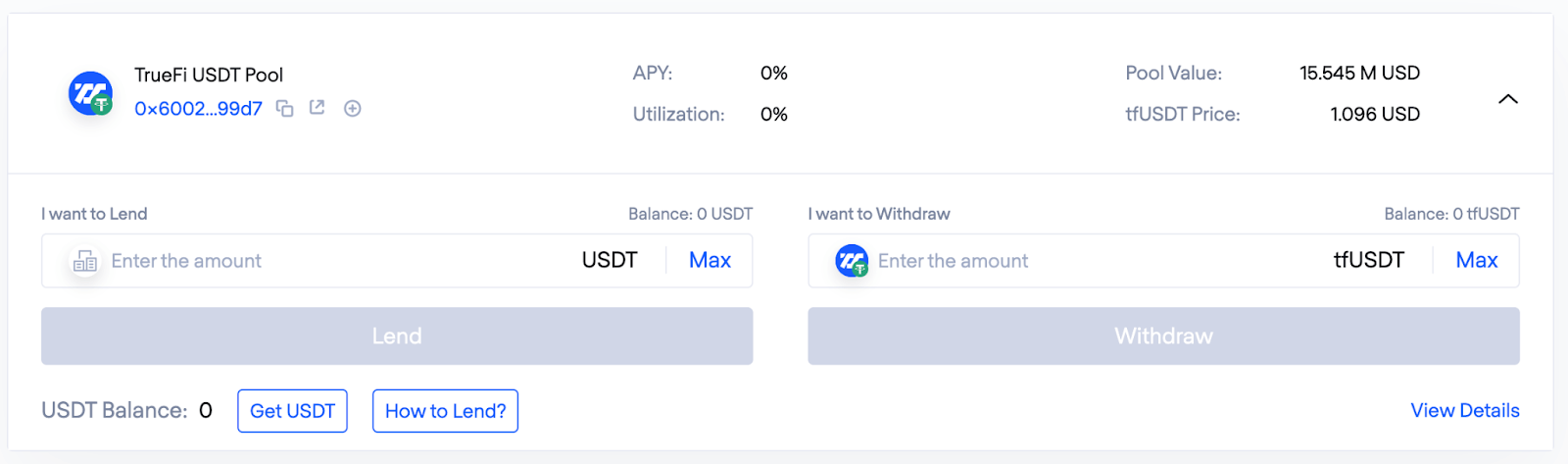Click the Get USDT button
The height and width of the screenshot is (464, 1568).
coord(292,411)
